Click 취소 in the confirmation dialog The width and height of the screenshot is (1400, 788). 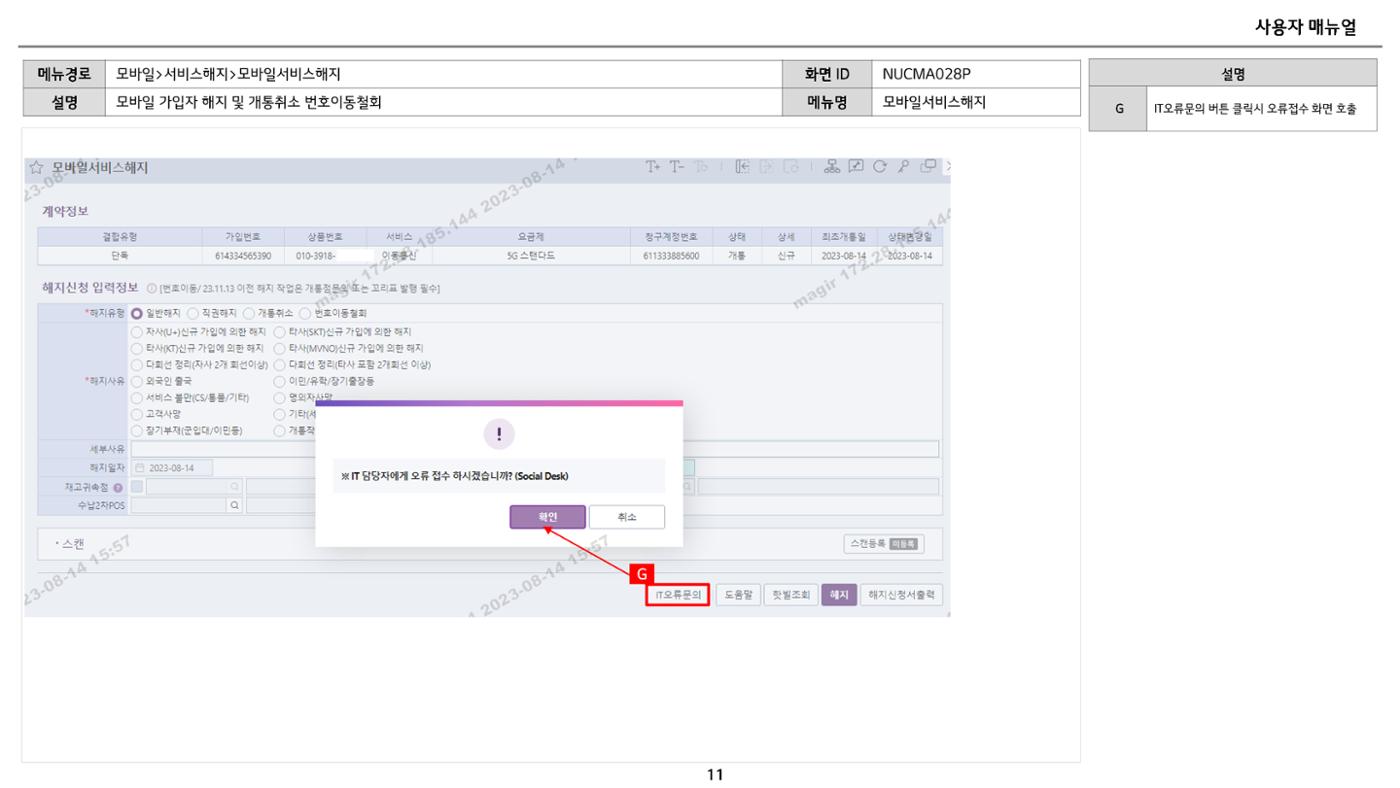627,516
